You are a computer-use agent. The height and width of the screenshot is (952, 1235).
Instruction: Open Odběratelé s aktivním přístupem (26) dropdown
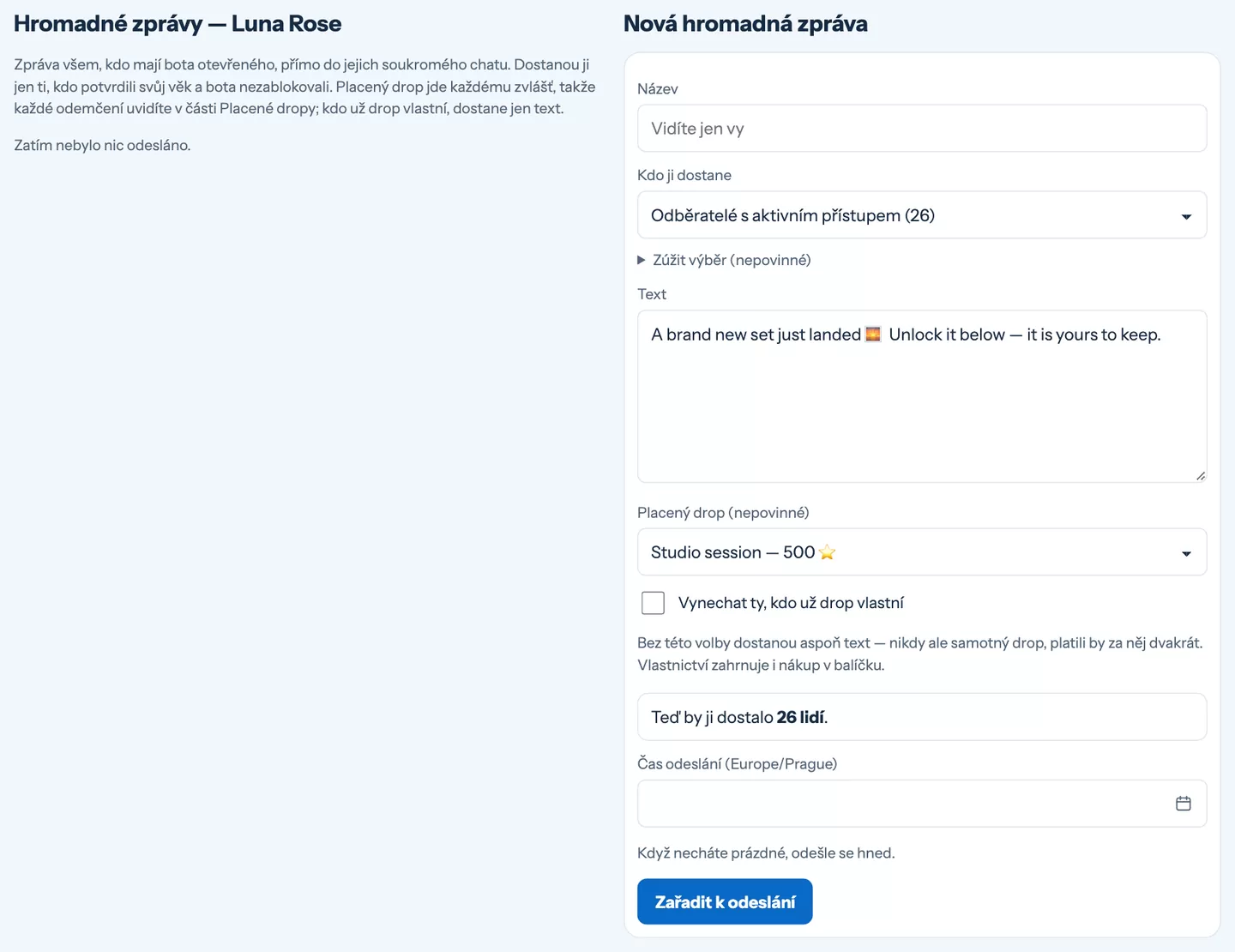[922, 215]
